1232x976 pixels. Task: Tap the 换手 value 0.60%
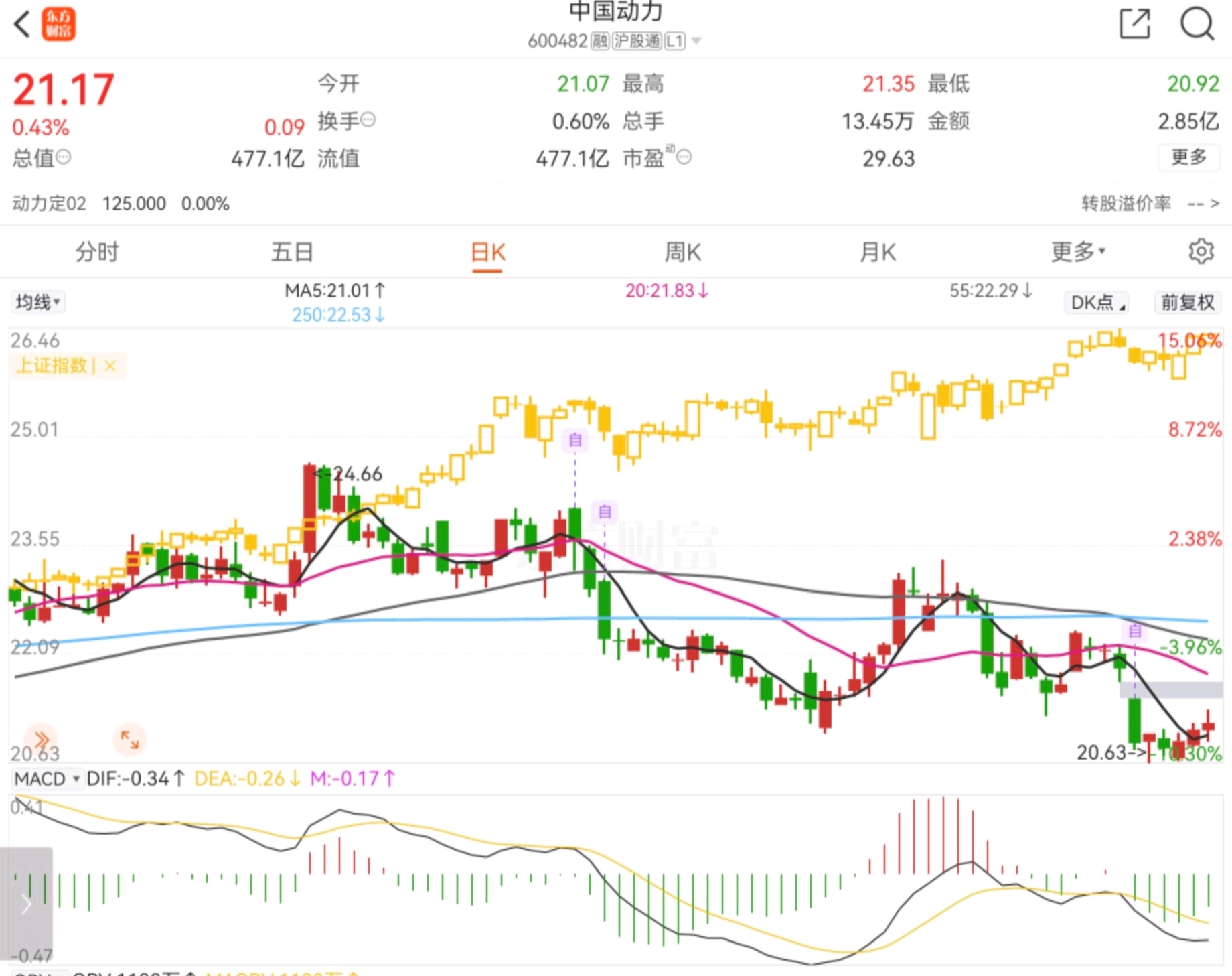pos(581,121)
